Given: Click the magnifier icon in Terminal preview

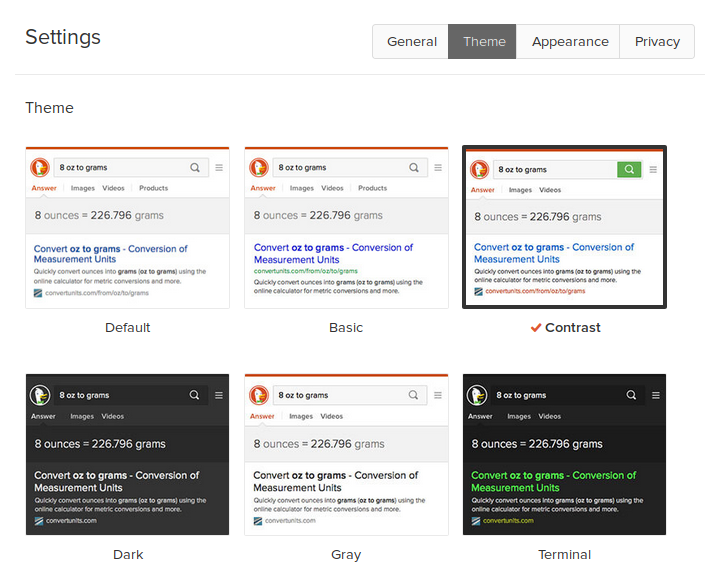Looking at the screenshot, I should point(631,395).
